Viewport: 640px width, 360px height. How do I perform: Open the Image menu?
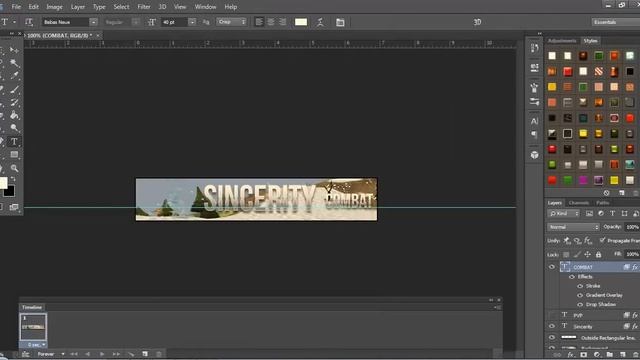[x=54, y=7]
